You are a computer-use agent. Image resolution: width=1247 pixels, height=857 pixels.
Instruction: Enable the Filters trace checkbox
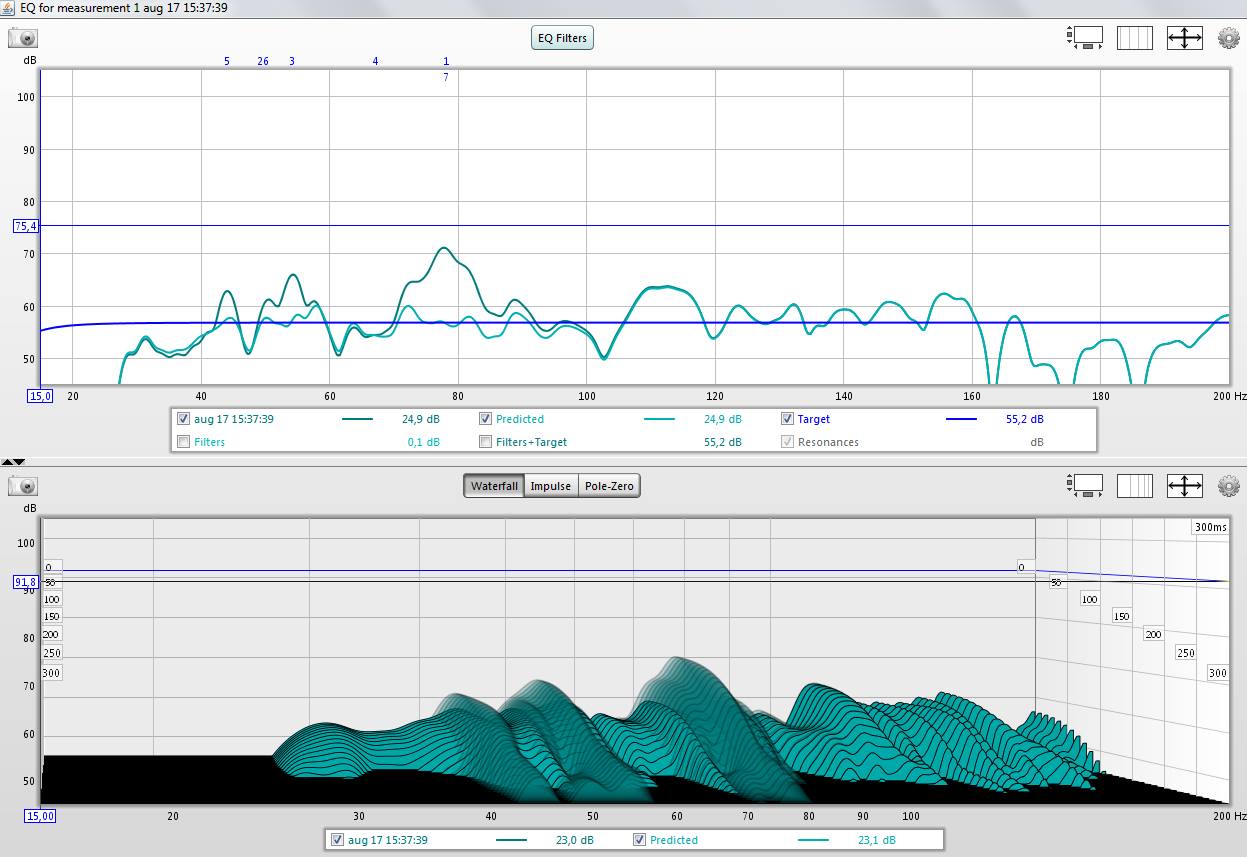tap(183, 442)
